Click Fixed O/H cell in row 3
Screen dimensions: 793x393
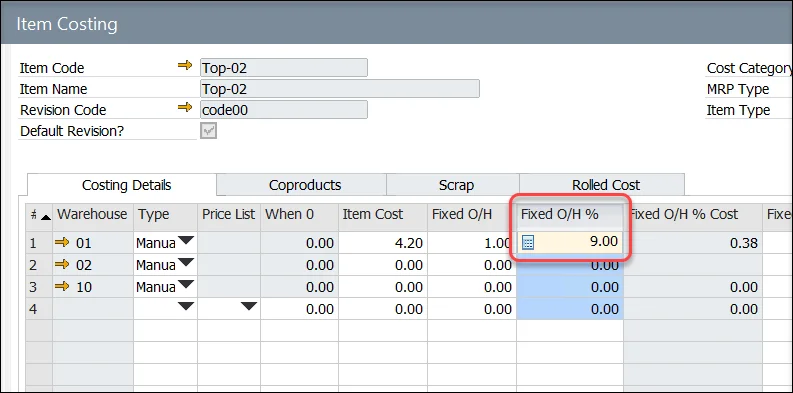coord(472,287)
